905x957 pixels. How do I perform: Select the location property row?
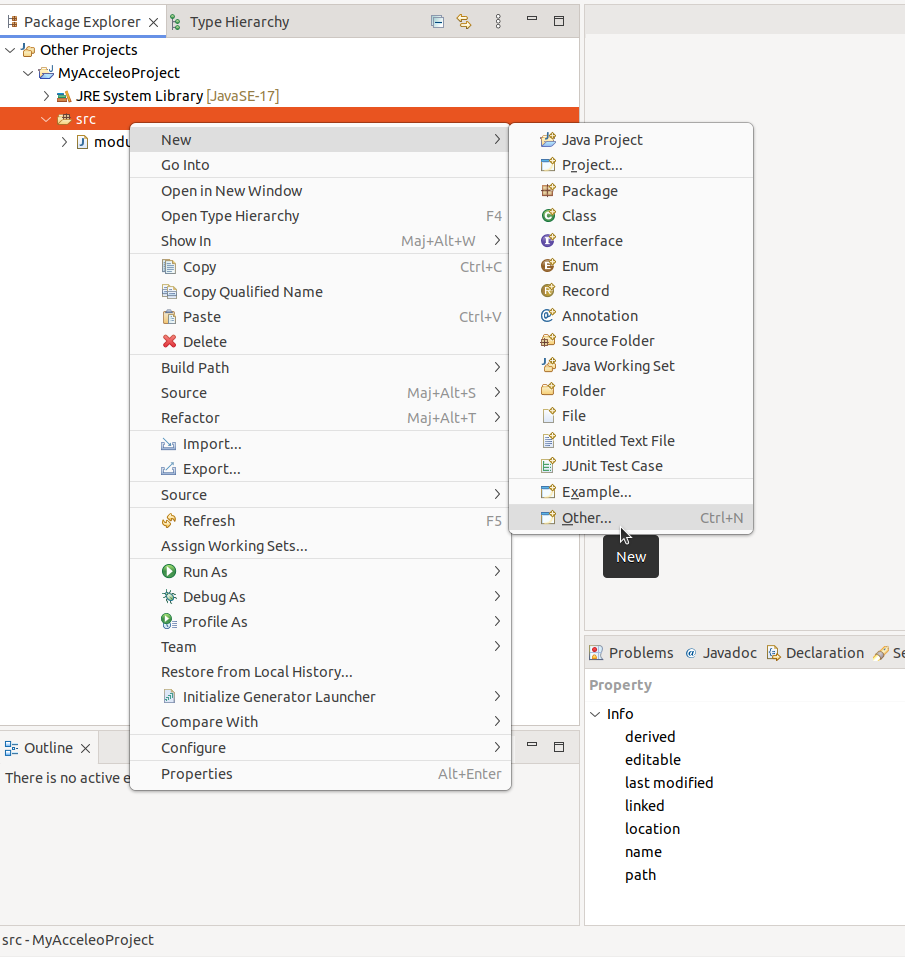click(652, 829)
